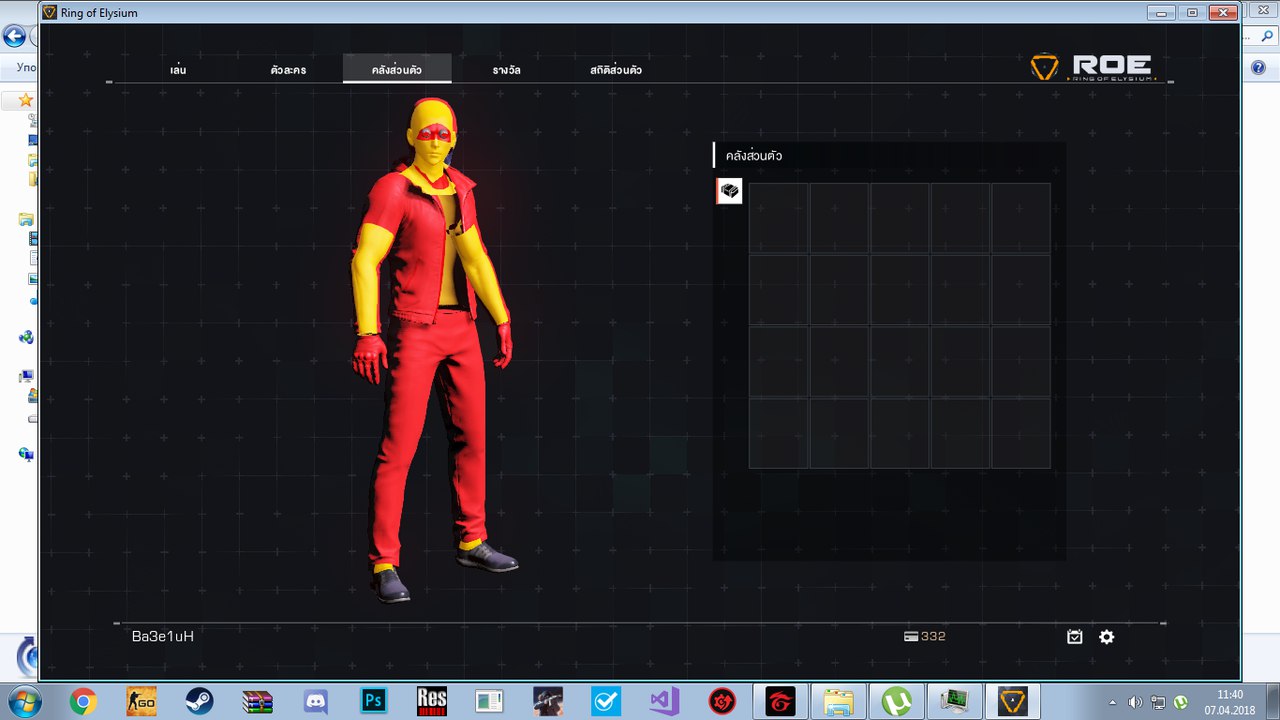Open Photoshop from the taskbar
This screenshot has height=720, width=1280.
click(374, 701)
